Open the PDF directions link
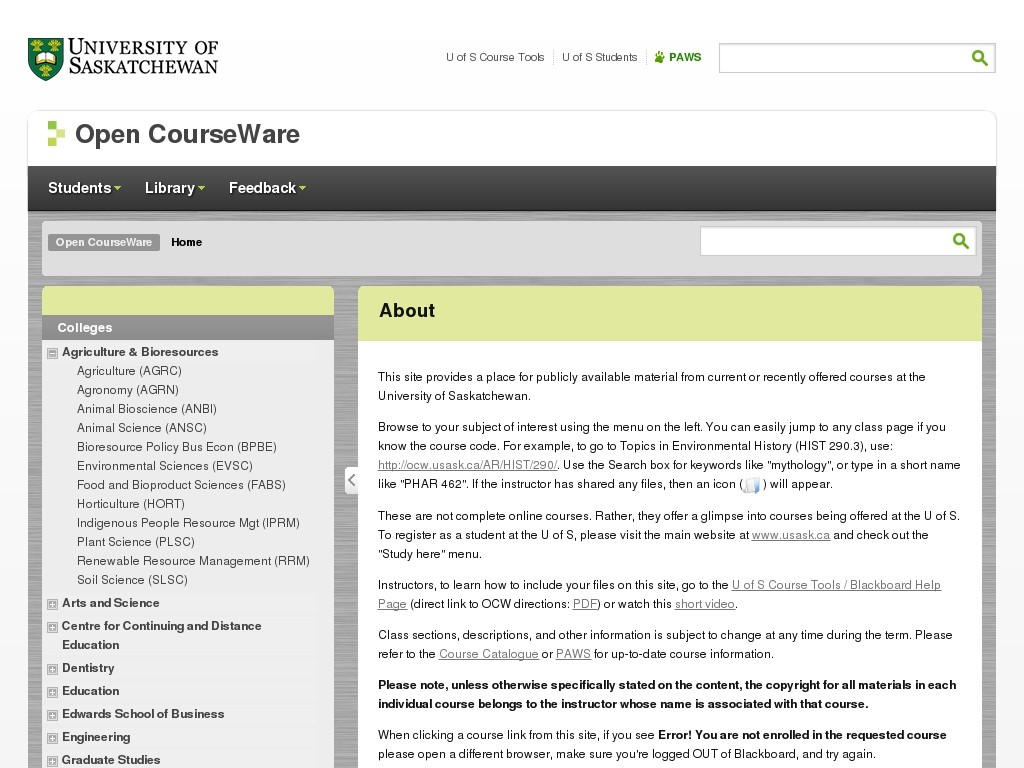 (x=585, y=604)
